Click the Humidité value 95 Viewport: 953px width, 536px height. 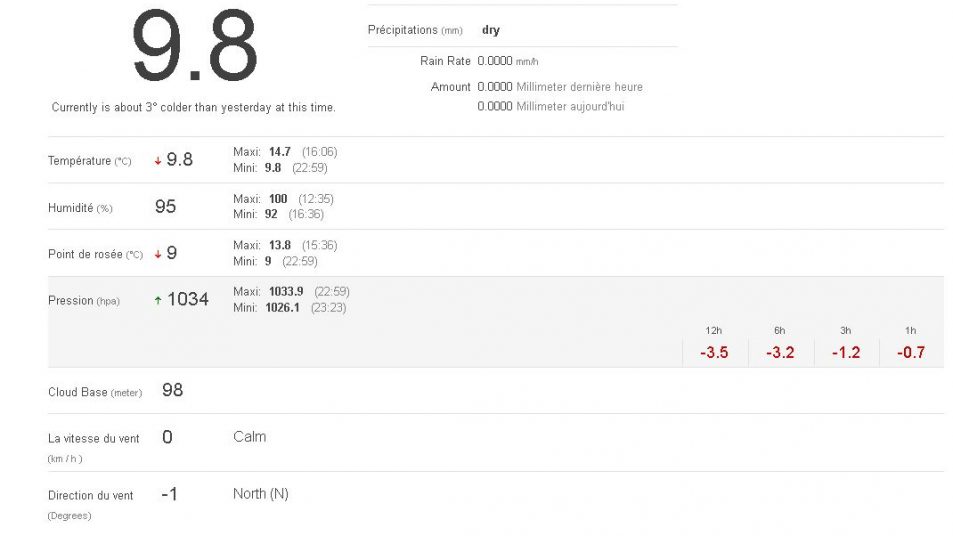point(165,207)
